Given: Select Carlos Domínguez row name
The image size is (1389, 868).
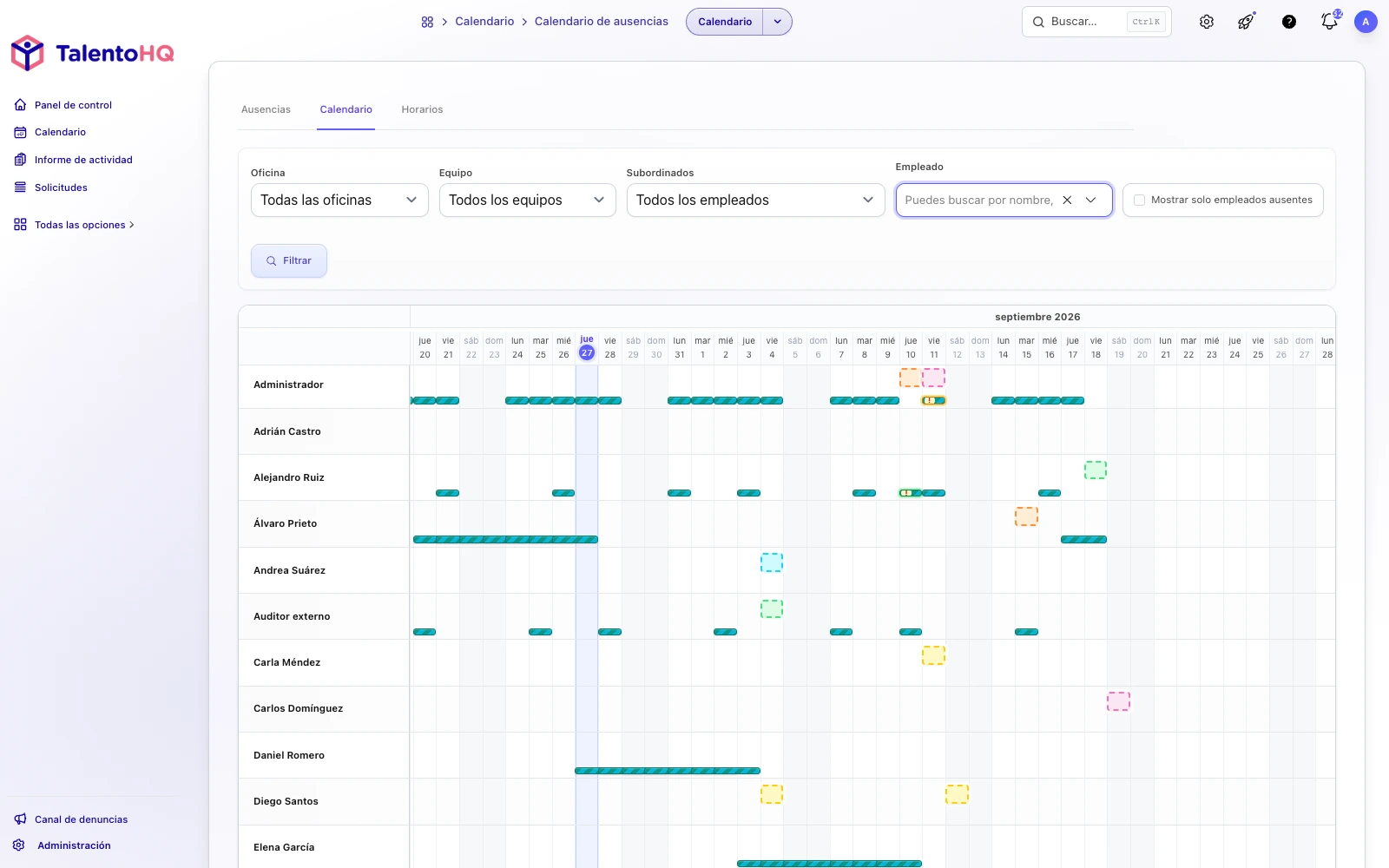Looking at the screenshot, I should point(298,708).
